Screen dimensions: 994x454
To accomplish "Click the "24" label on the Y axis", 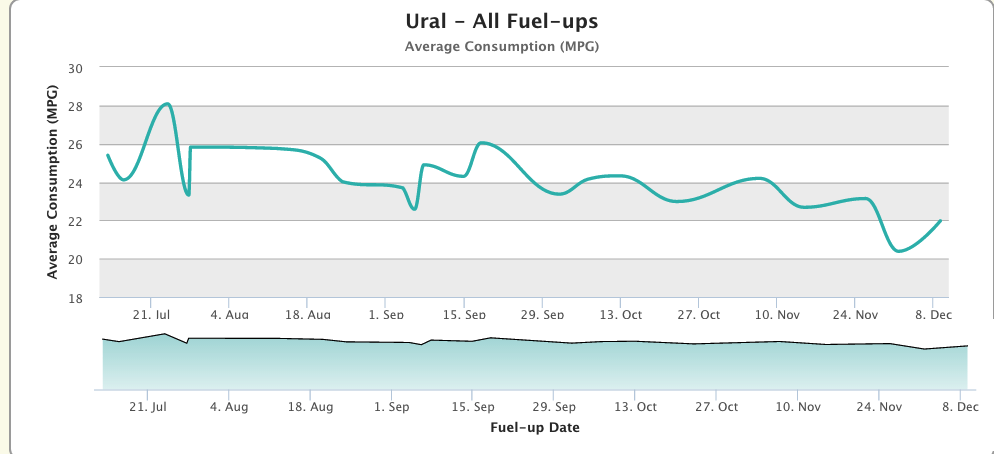I will [77, 183].
